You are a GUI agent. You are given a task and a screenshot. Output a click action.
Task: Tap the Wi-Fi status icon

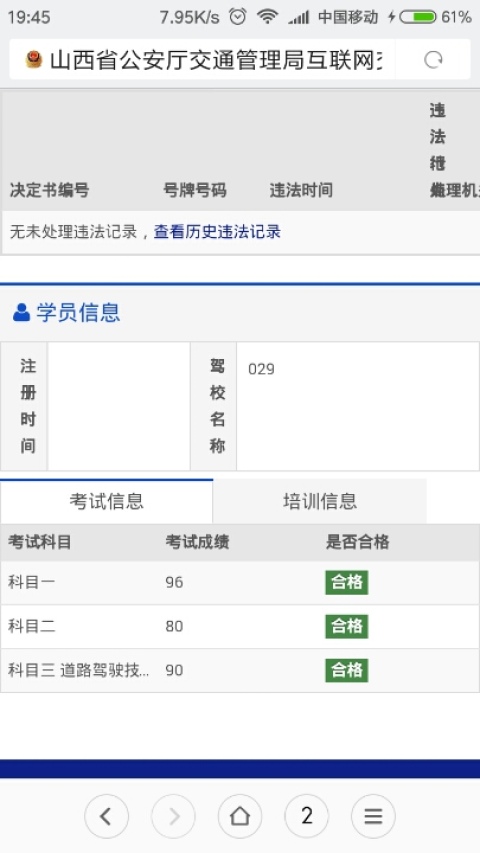point(267,17)
